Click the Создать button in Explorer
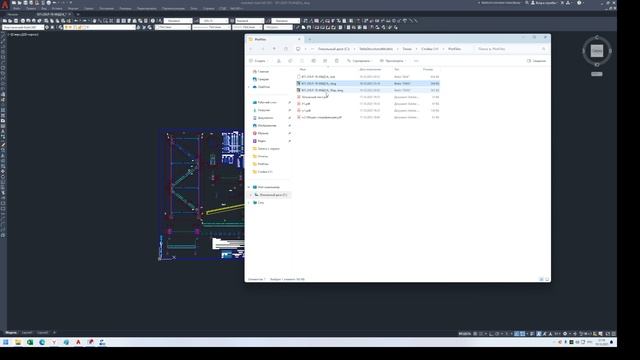 (258, 61)
